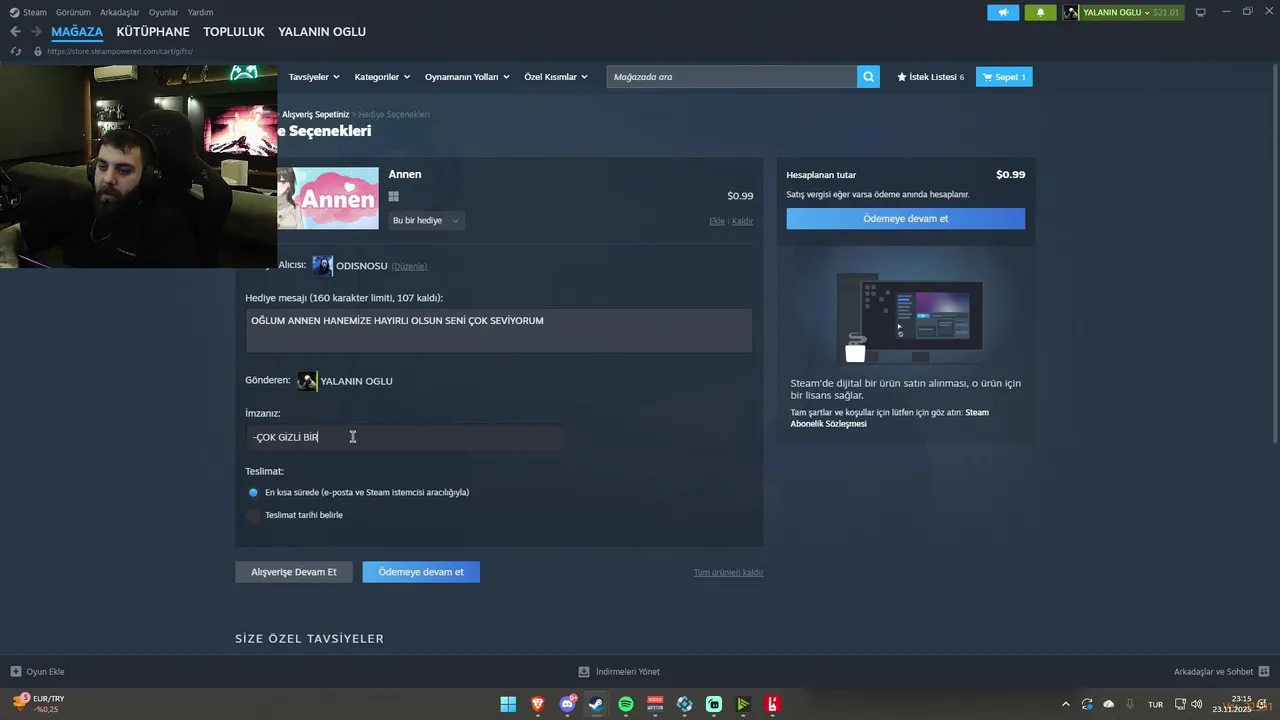1280x720 pixels.
Task: Click the ODISNOSU recipient avatar
Action: point(322,265)
